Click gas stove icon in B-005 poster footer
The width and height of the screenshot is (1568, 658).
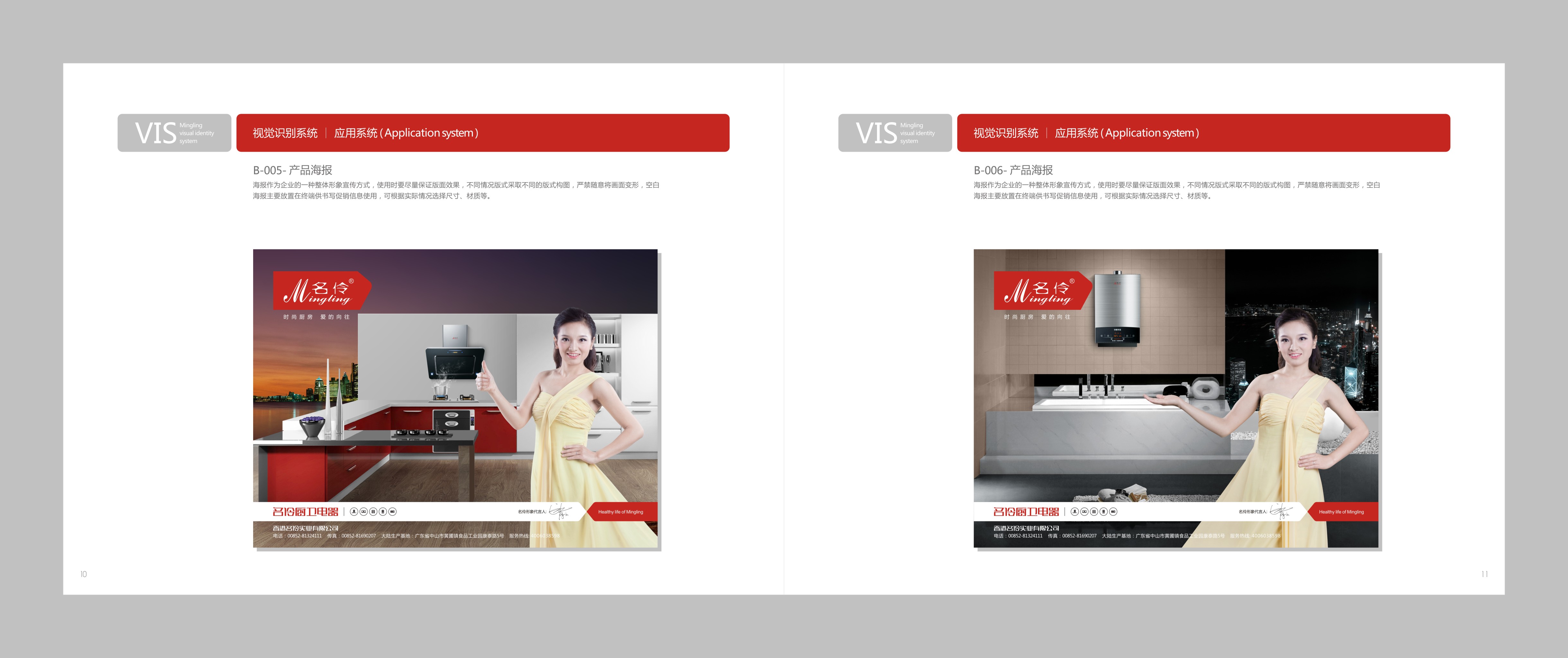click(363, 512)
